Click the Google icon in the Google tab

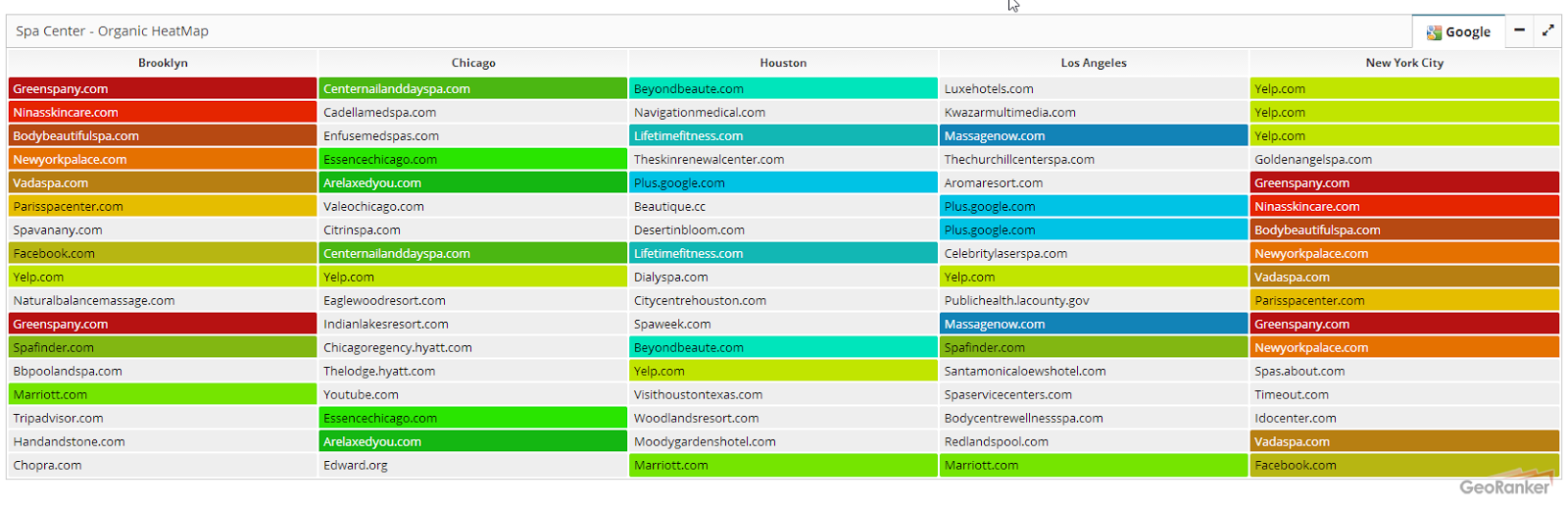pos(1434,31)
